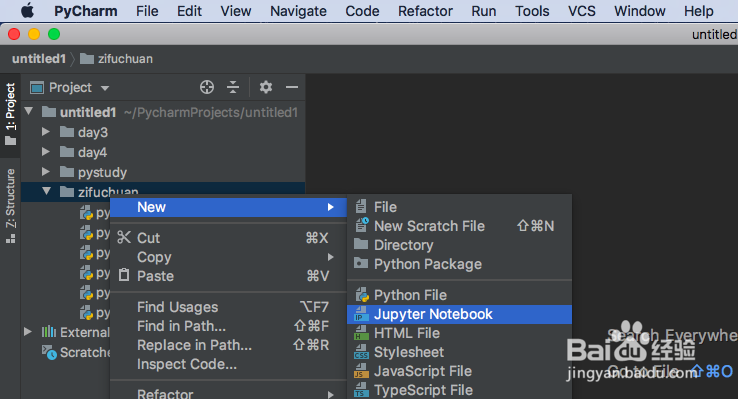Click untitled1 breadcrumb in navigation bar
This screenshot has height=399, width=738.
pyautogui.click(x=39, y=59)
